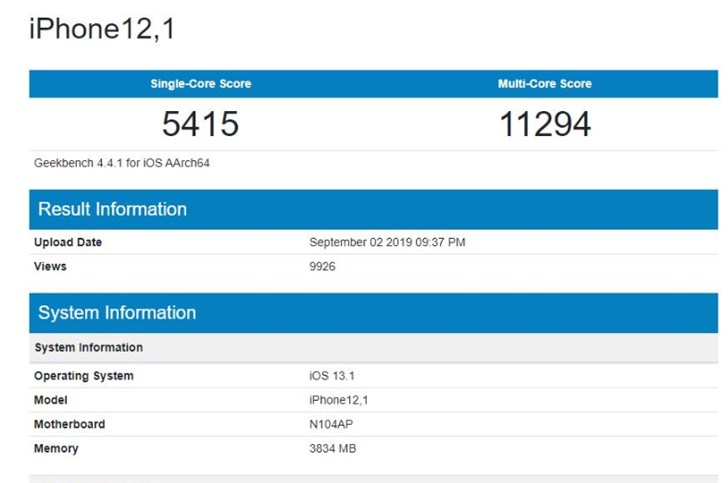Click the gray System Information table subheader
The image size is (728, 483).
click(x=88, y=348)
